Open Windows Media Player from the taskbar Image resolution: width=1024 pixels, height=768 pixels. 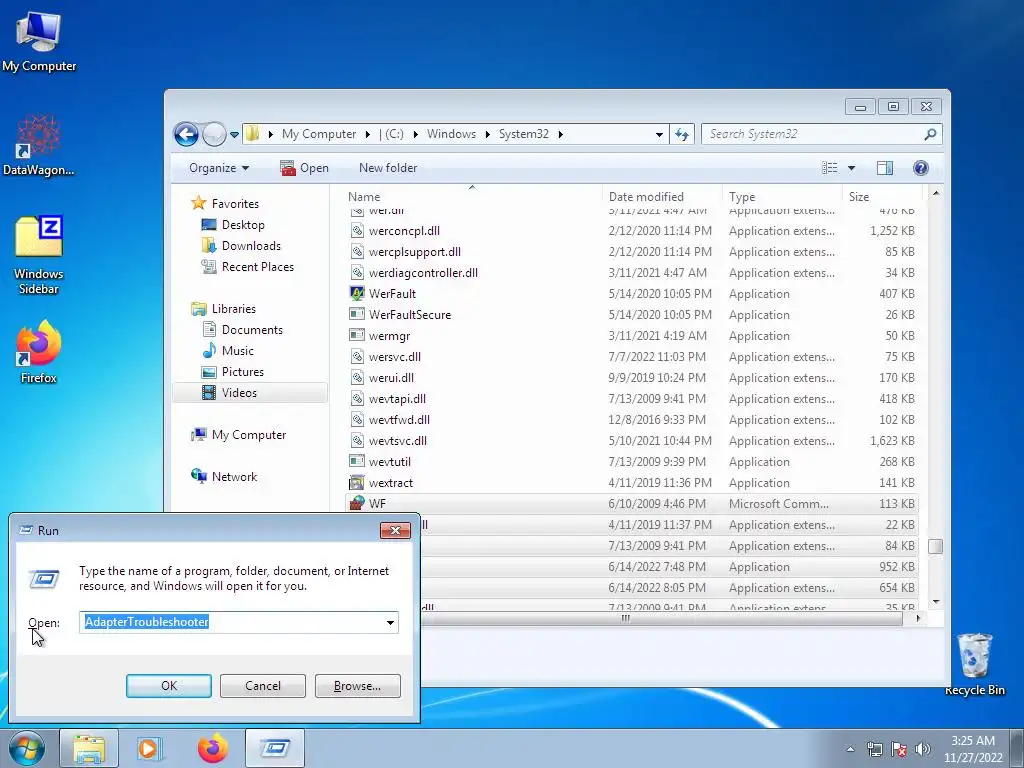[x=148, y=748]
